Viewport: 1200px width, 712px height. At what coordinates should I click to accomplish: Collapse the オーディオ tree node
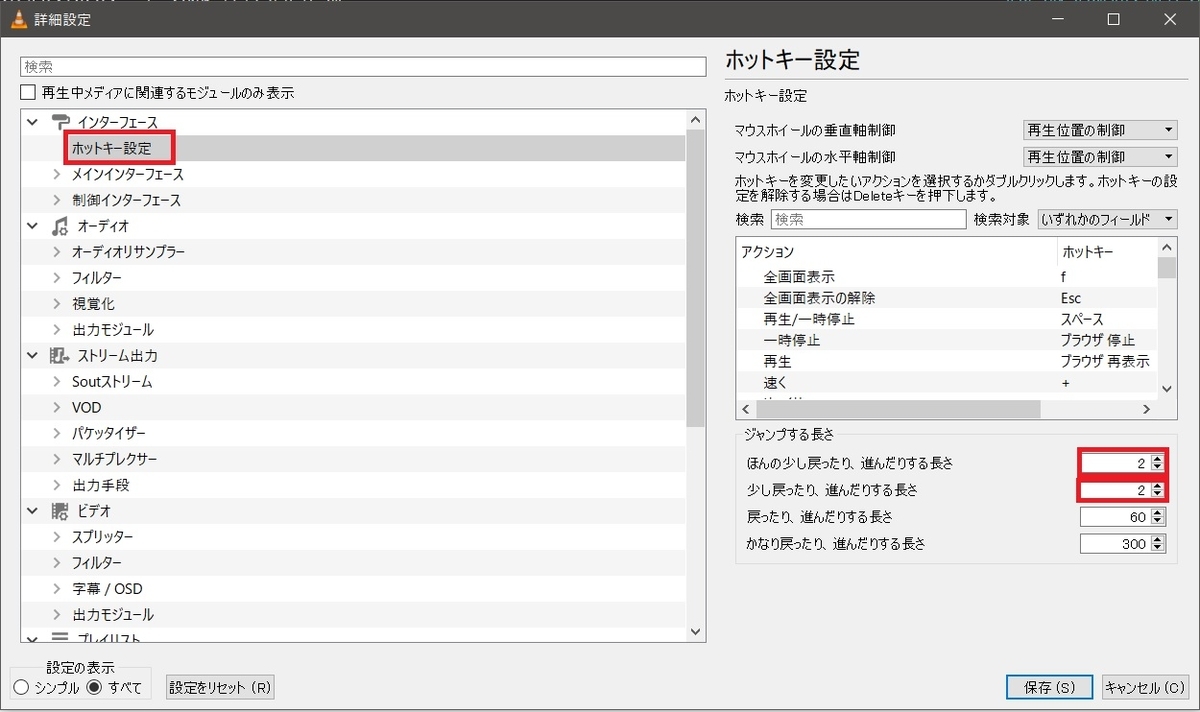[x=33, y=226]
